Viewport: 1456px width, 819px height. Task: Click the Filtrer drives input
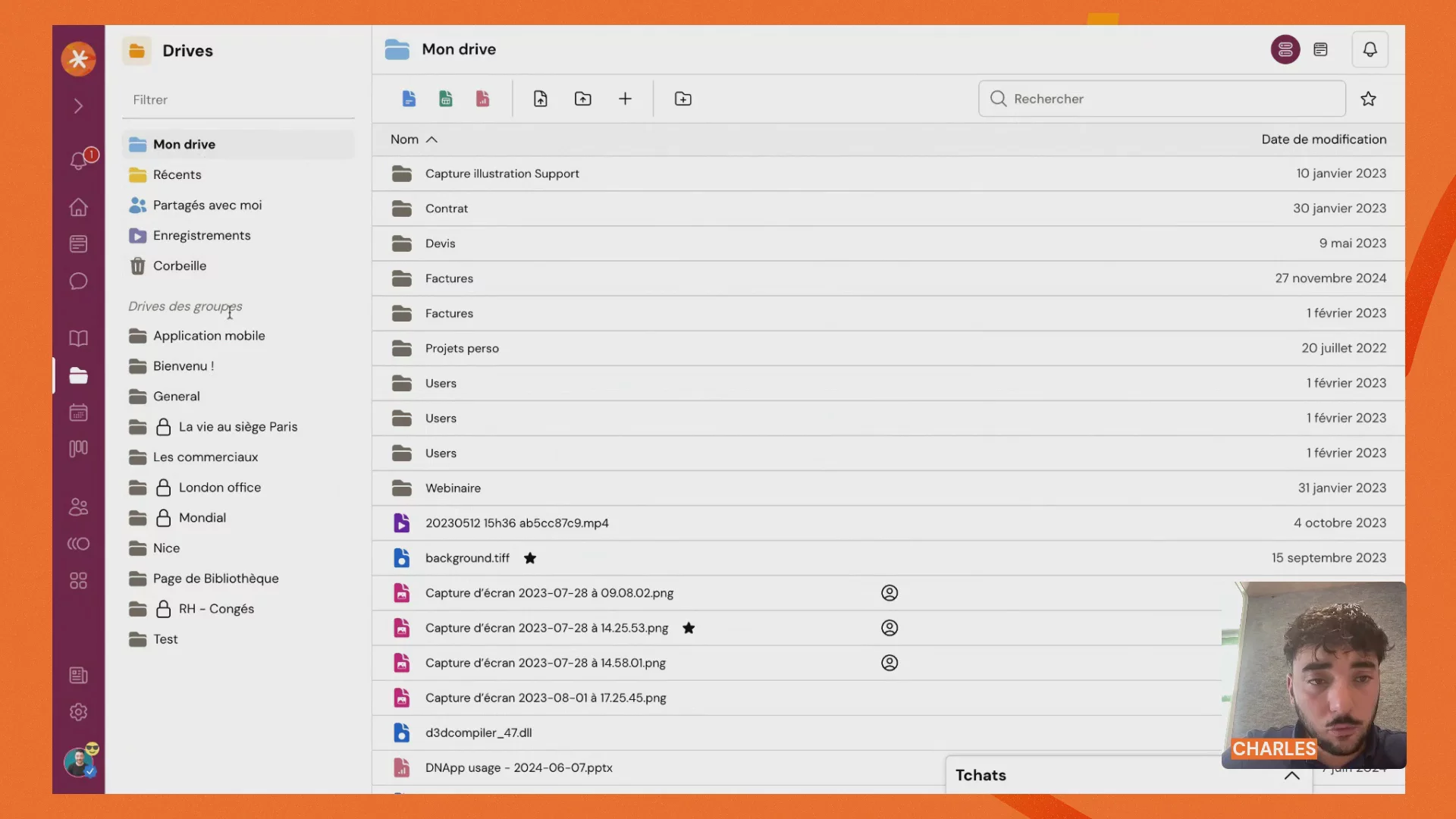pyautogui.click(x=238, y=100)
